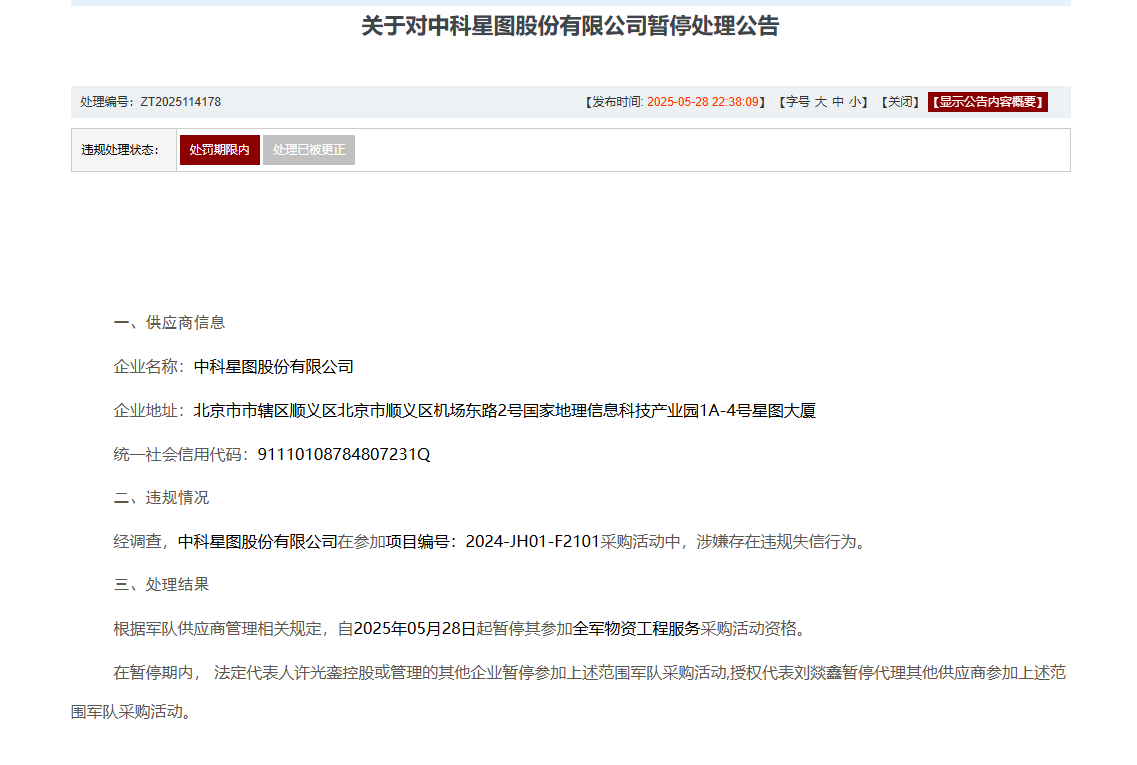This screenshot has height=765, width=1137.
Task: Click the heading 三、处理结果
Action: pos(162,584)
